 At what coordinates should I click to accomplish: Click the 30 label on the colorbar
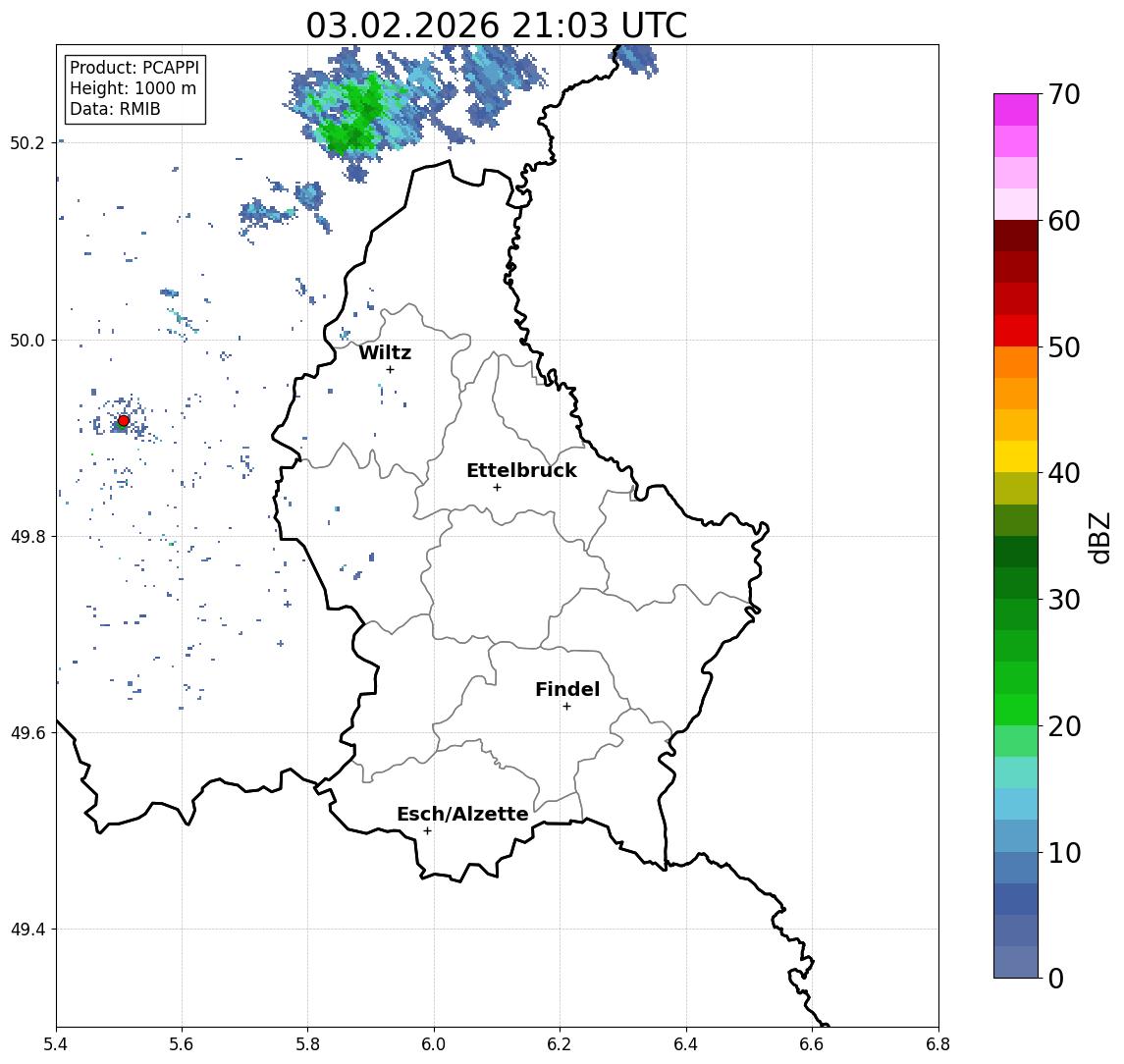tap(1064, 600)
